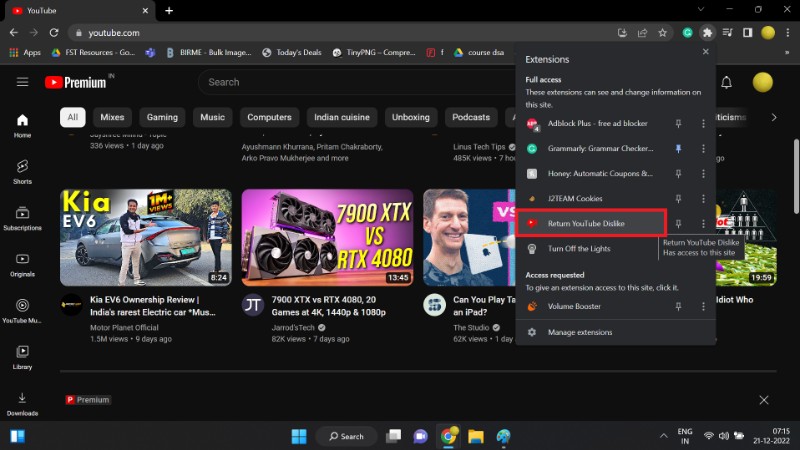
Task: Open Manage extensions gear entry
Action: [580, 332]
